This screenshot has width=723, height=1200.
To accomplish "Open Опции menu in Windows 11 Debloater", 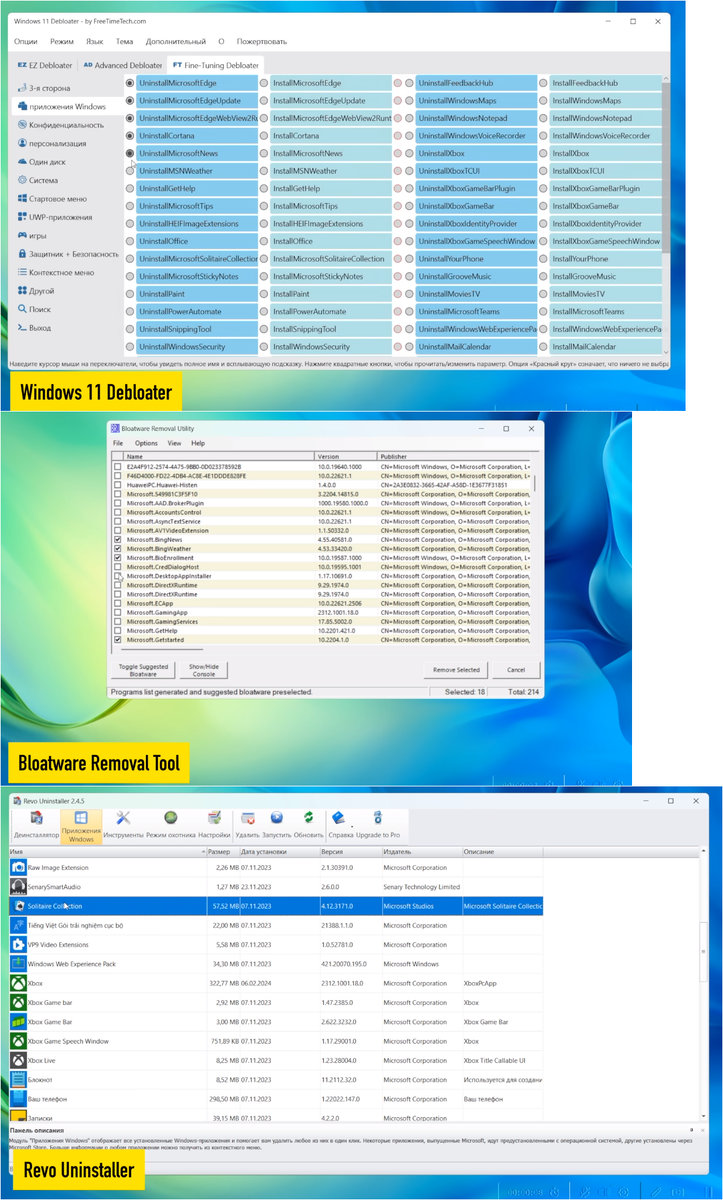I will [x=26, y=42].
